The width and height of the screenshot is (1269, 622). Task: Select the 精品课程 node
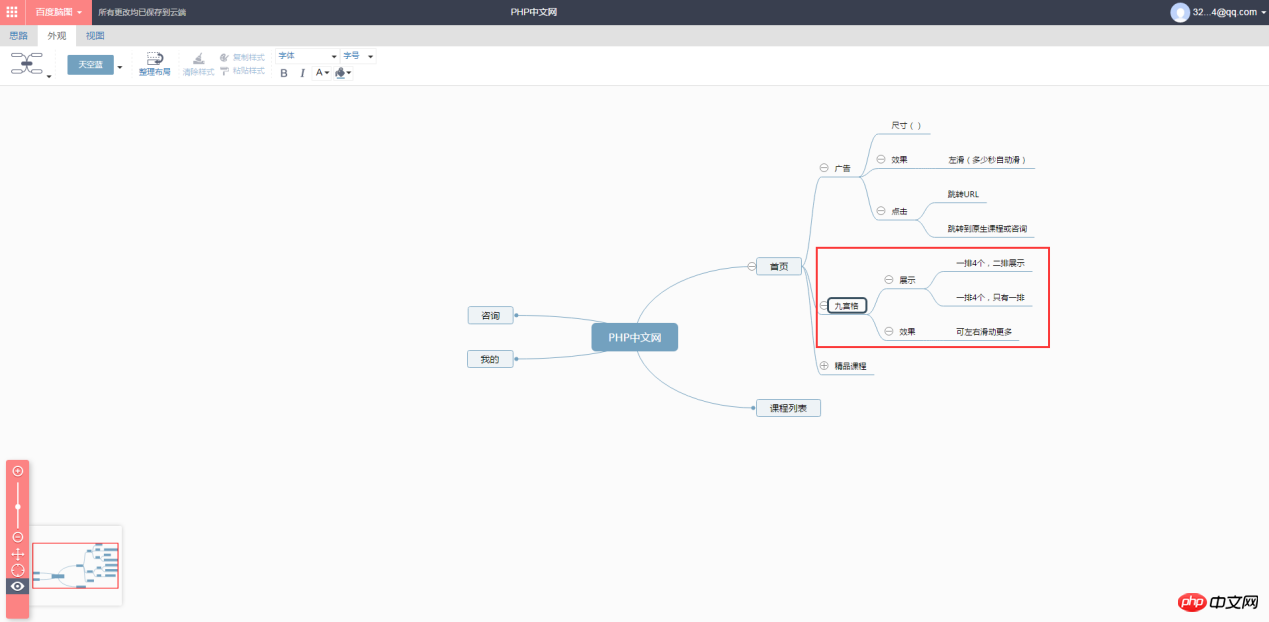click(850, 366)
